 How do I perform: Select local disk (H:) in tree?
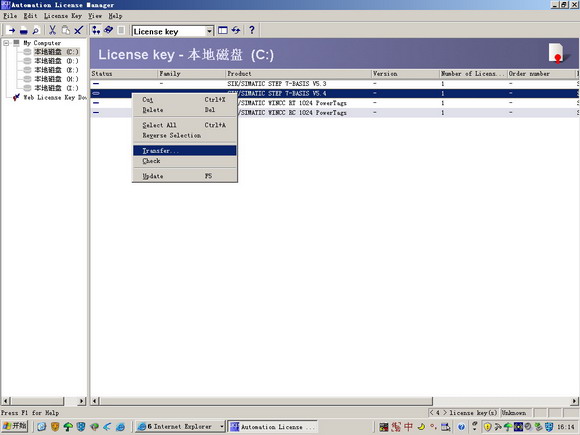point(57,79)
